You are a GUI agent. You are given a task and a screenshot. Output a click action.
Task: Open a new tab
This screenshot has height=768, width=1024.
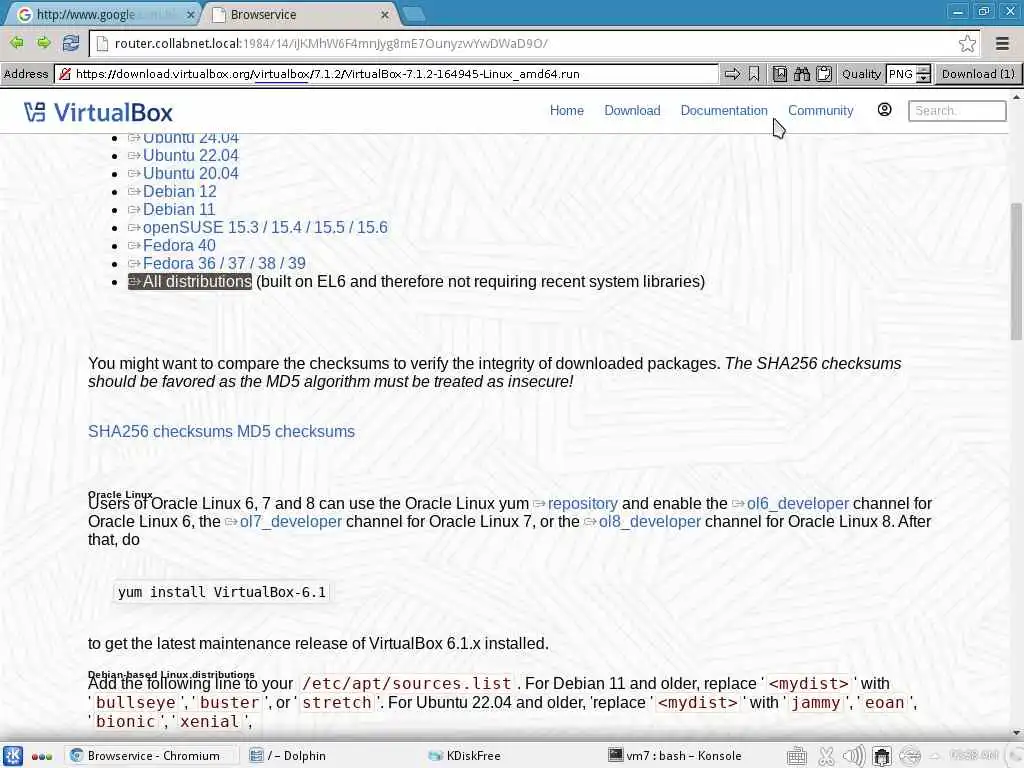point(413,14)
